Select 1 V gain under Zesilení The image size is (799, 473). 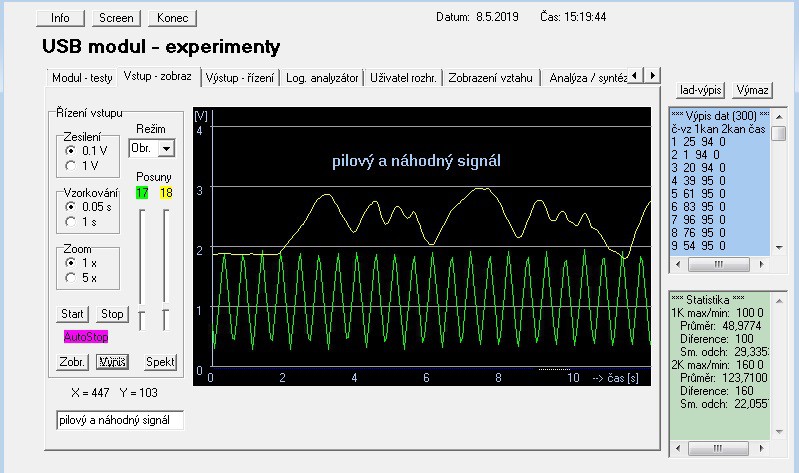(x=70, y=165)
